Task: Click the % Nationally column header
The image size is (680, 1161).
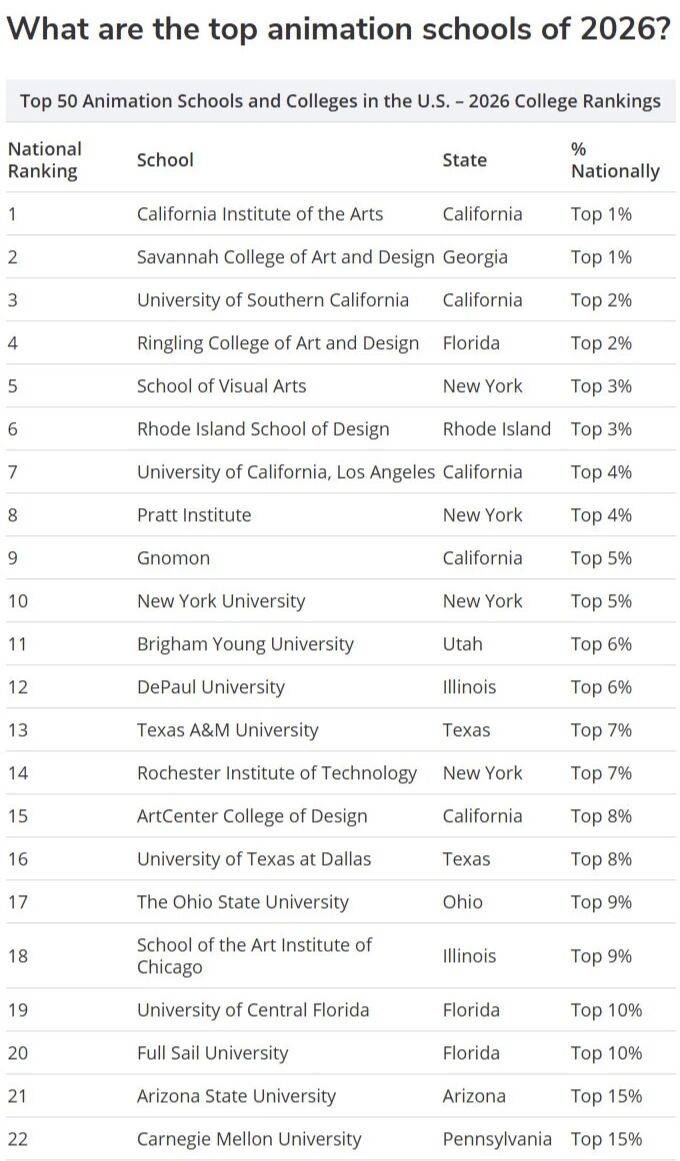Action: [614, 160]
